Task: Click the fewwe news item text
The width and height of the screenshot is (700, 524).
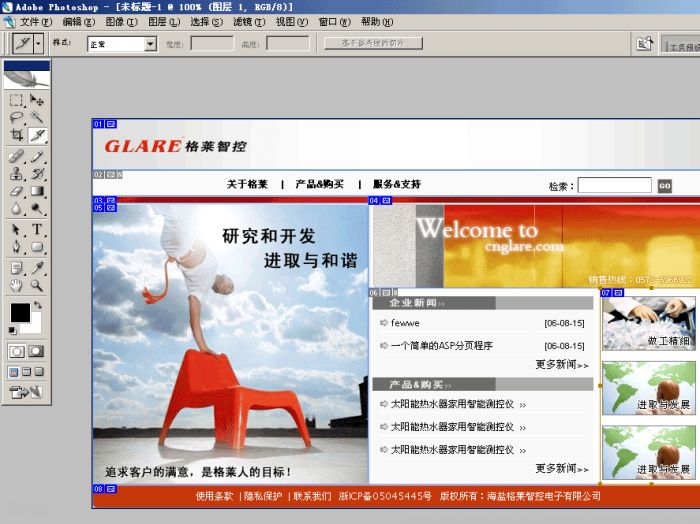Action: pos(405,323)
